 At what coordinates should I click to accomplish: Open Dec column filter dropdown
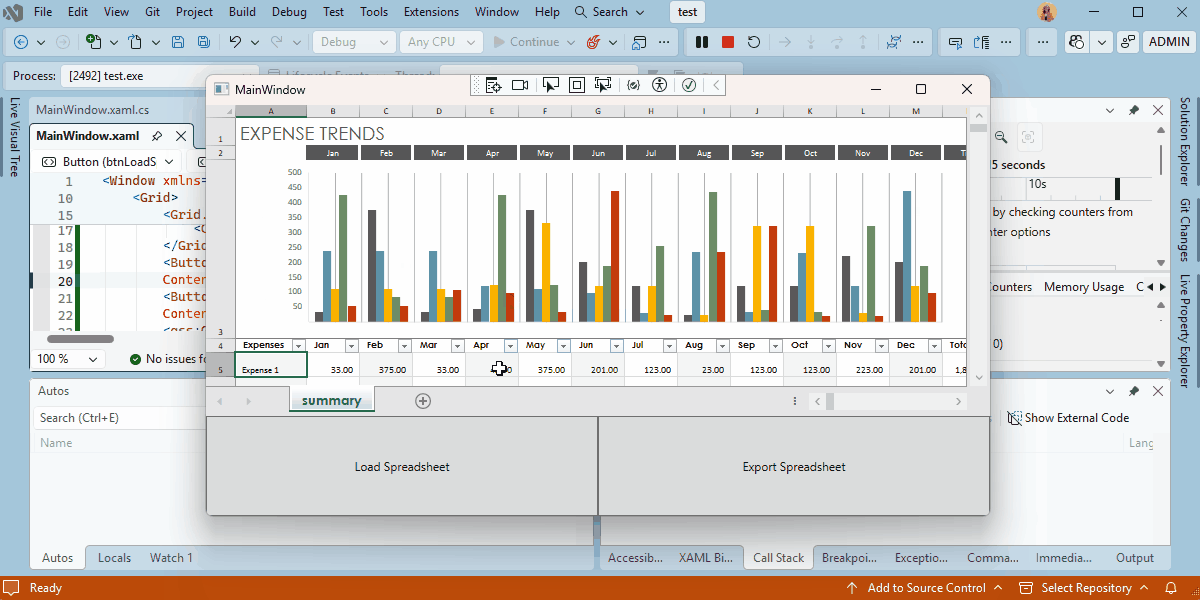click(934, 346)
